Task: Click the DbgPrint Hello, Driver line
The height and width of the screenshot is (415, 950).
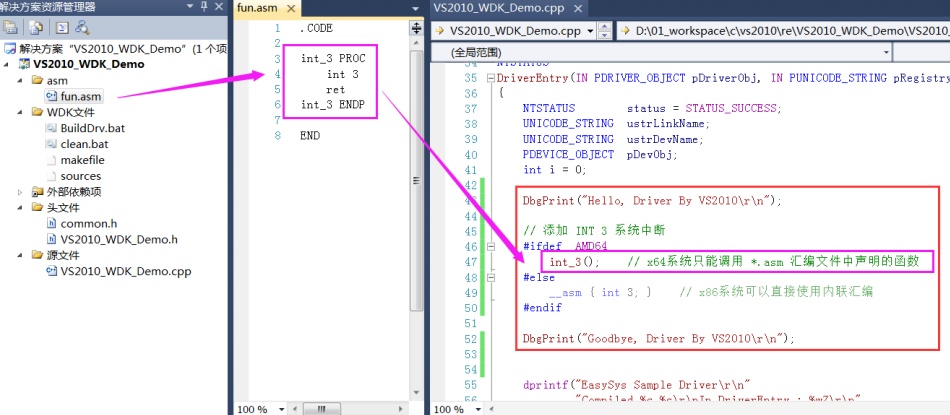Action: point(653,201)
